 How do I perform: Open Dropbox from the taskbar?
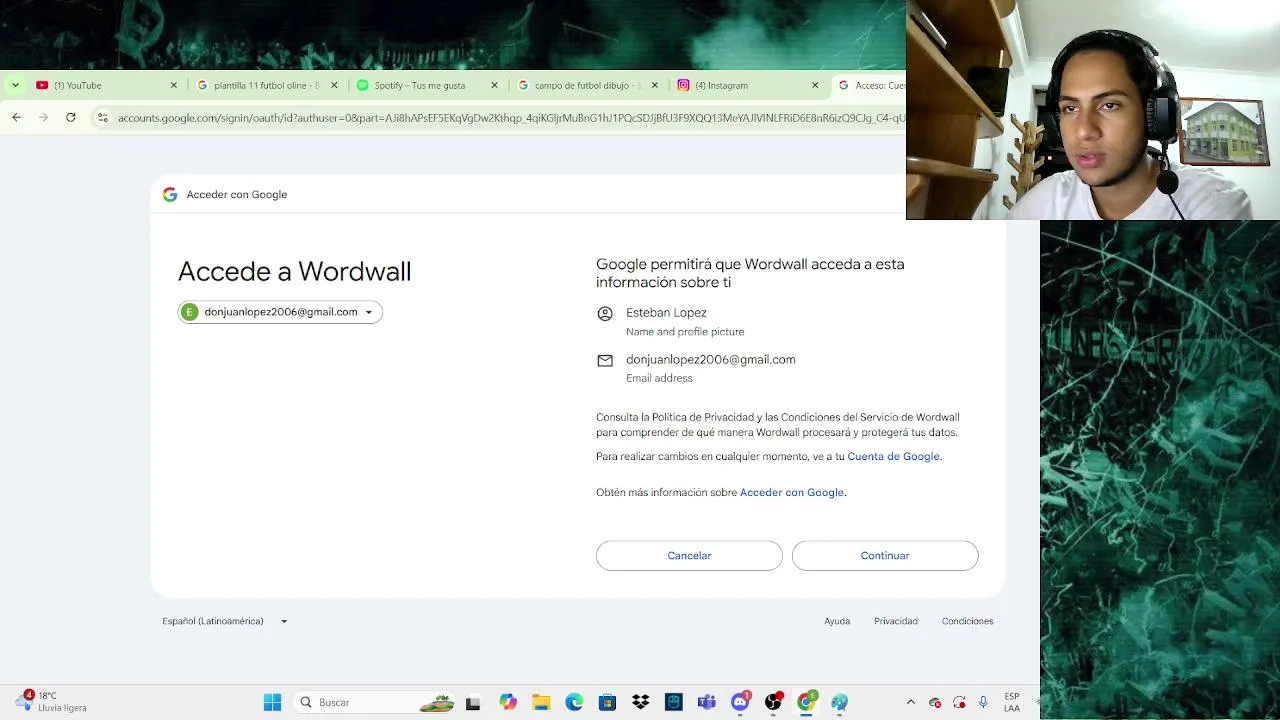pyautogui.click(x=641, y=702)
